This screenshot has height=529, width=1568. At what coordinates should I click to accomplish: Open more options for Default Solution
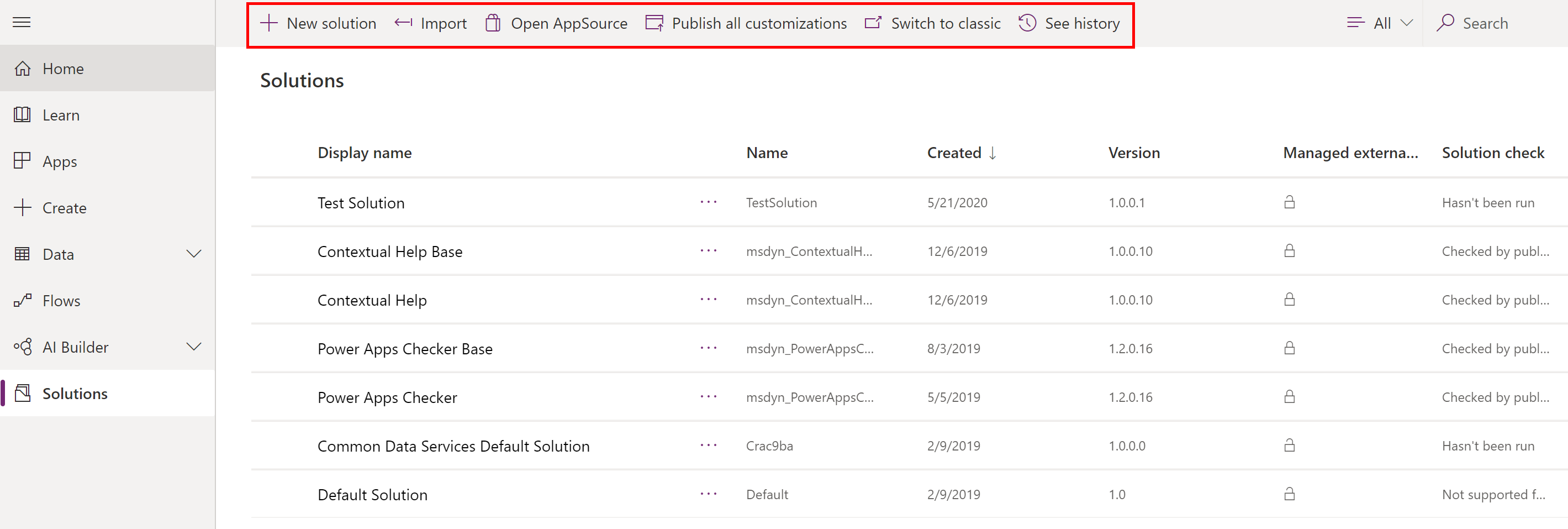coord(709,494)
